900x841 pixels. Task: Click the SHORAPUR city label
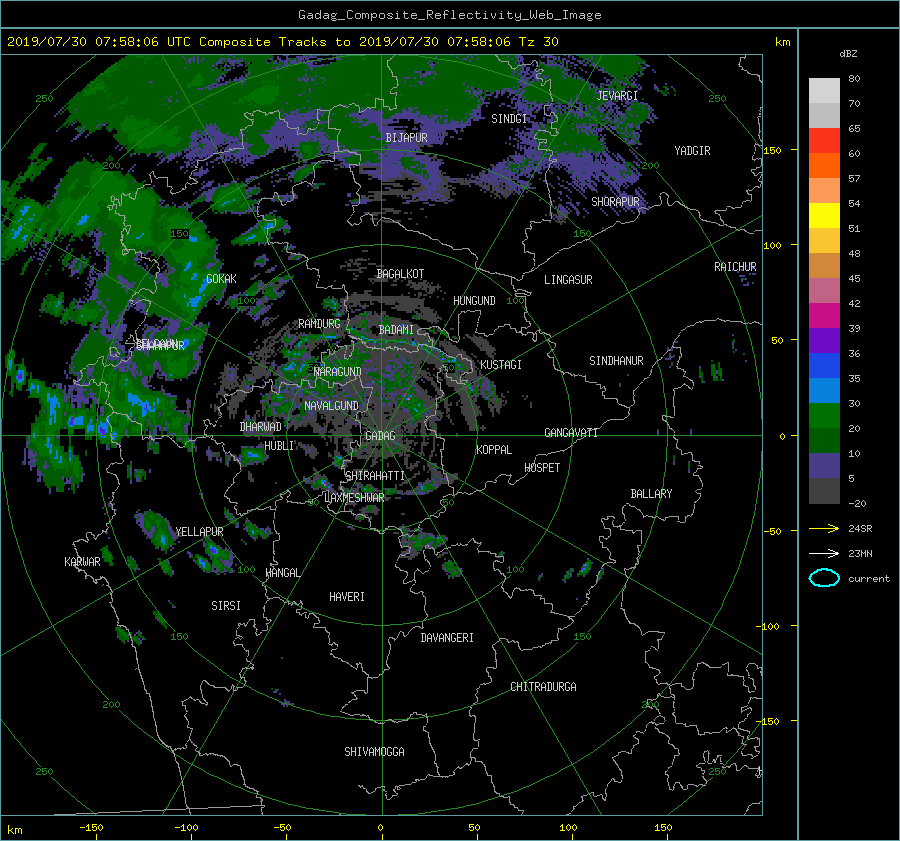click(615, 202)
